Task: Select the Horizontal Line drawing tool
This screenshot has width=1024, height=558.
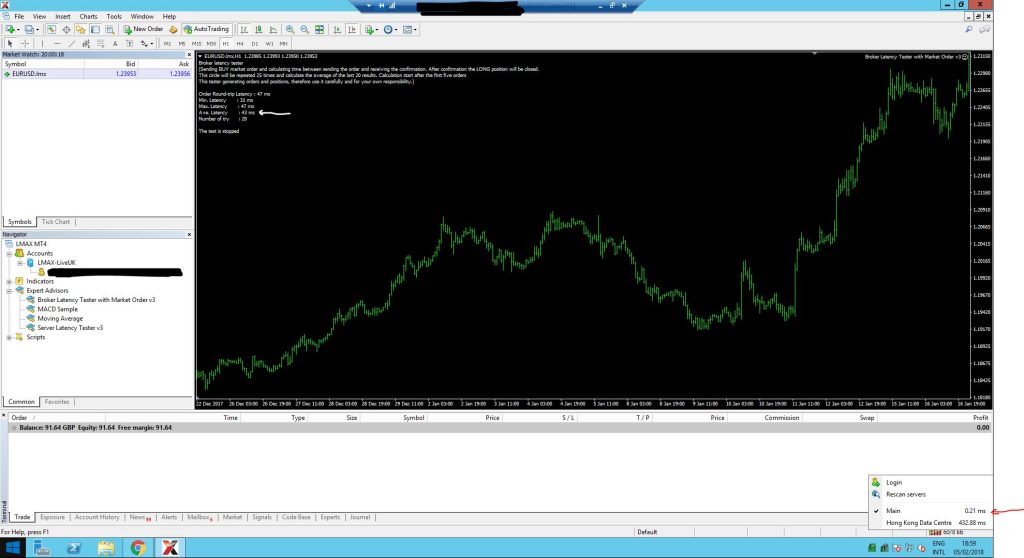Action: point(57,44)
